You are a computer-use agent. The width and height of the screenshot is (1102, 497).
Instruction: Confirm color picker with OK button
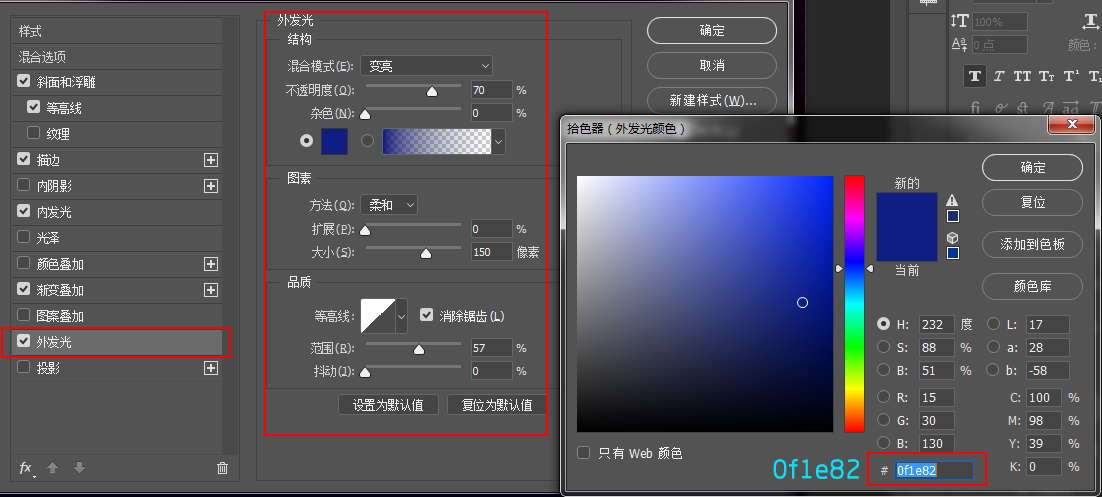pos(1032,168)
